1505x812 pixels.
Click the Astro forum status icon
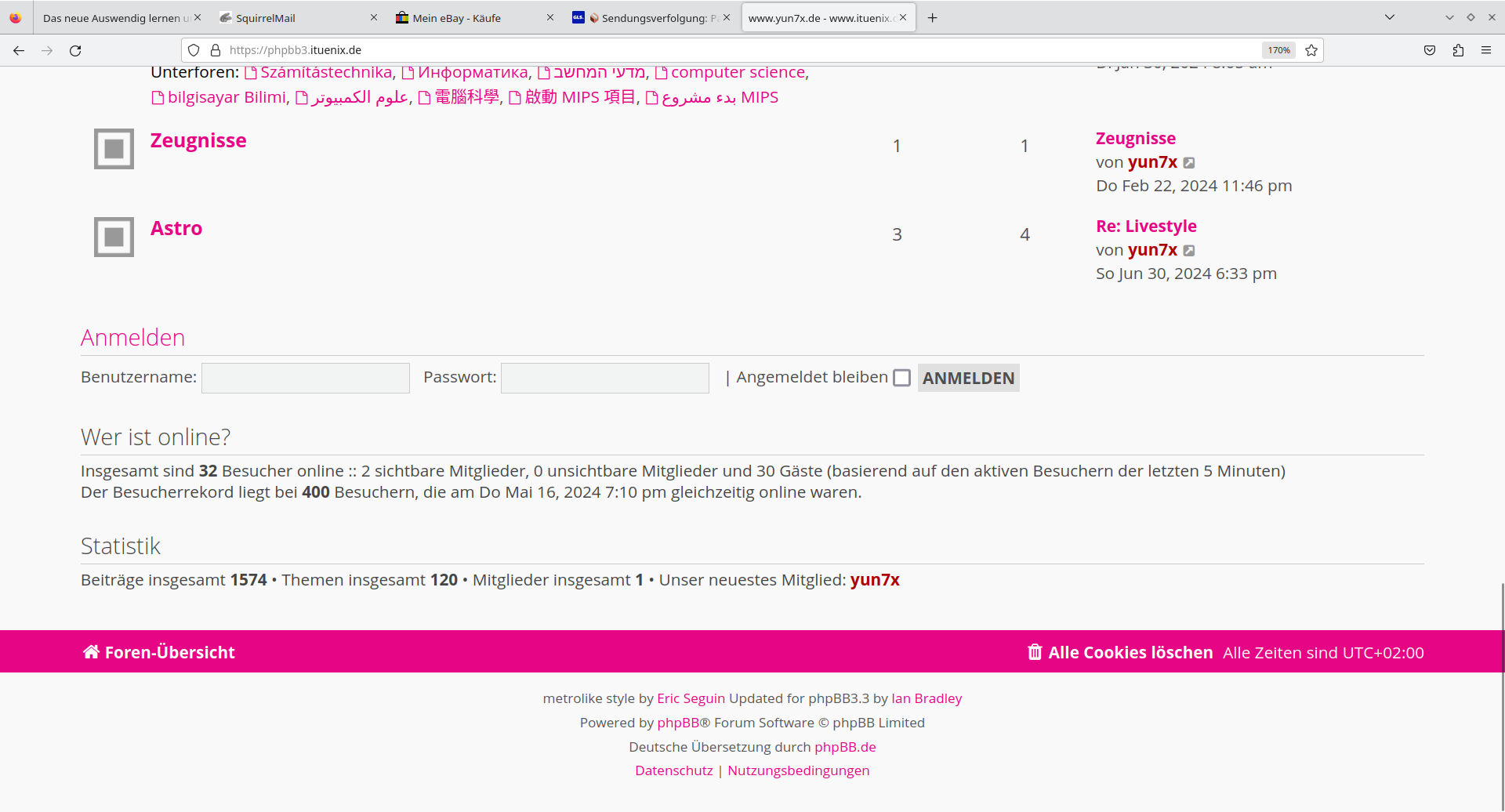point(114,237)
